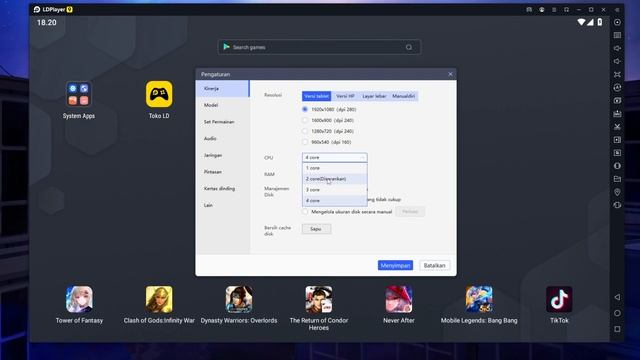Click the search magnifier icon
The image size is (640, 360).
[409, 47]
